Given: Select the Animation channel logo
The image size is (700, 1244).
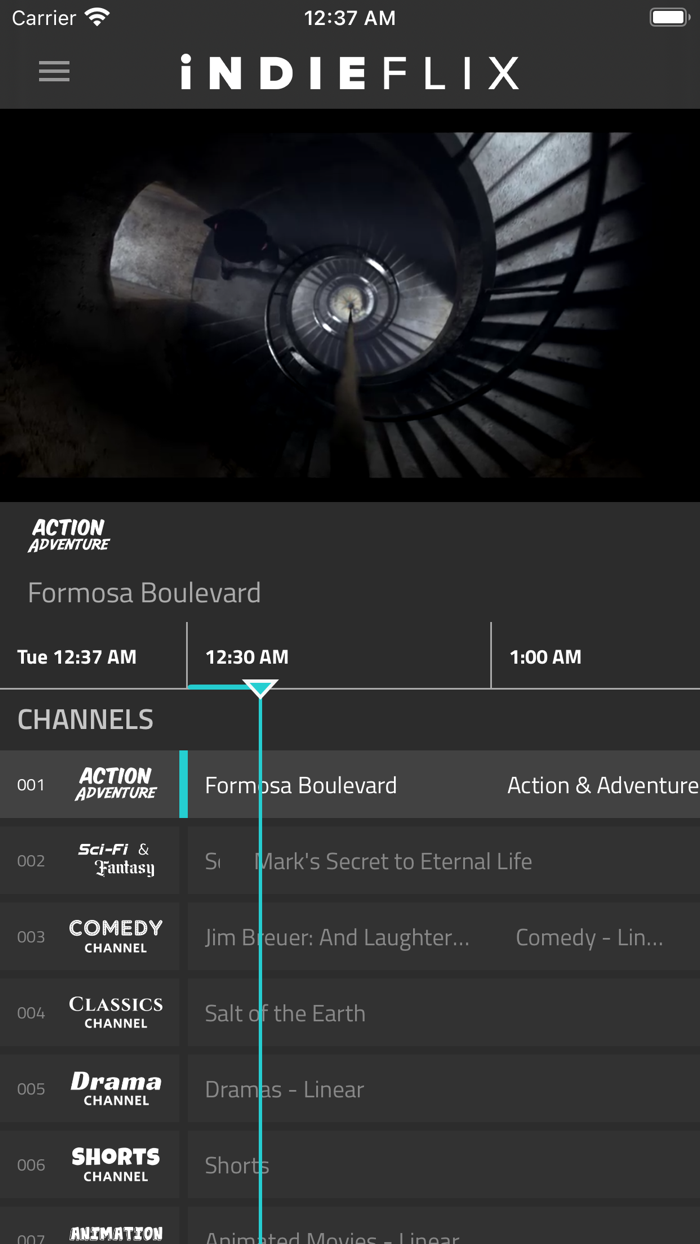Looking at the screenshot, I should [x=117, y=1232].
